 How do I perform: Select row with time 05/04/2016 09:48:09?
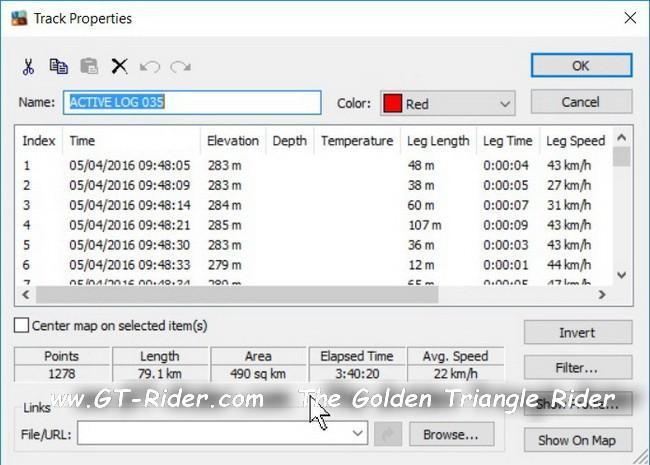point(314,185)
